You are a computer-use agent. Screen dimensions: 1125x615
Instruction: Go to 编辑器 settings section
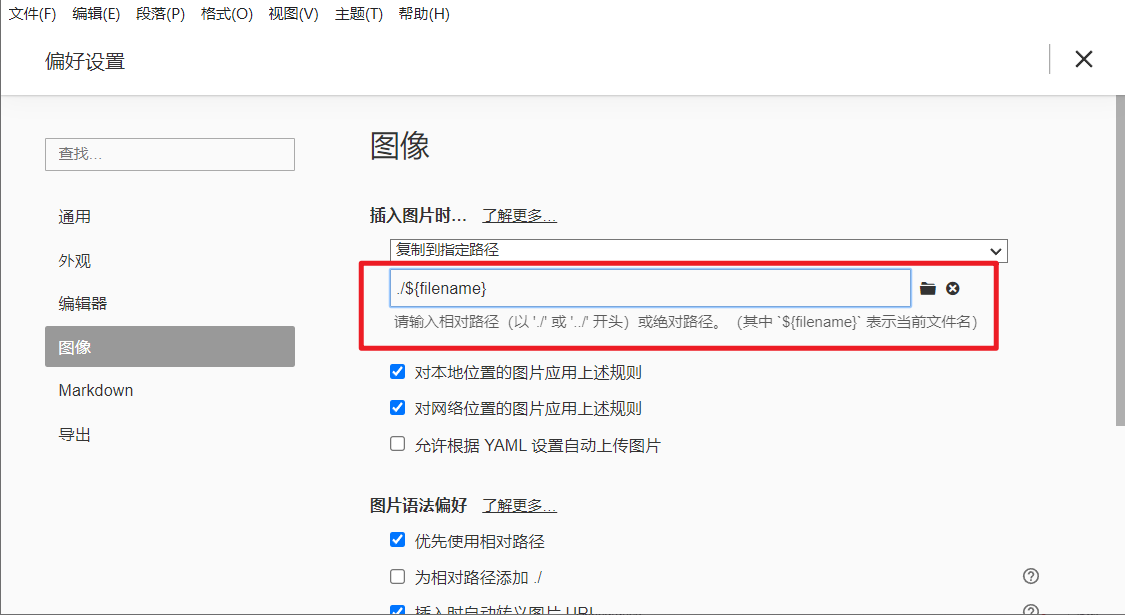[83, 304]
